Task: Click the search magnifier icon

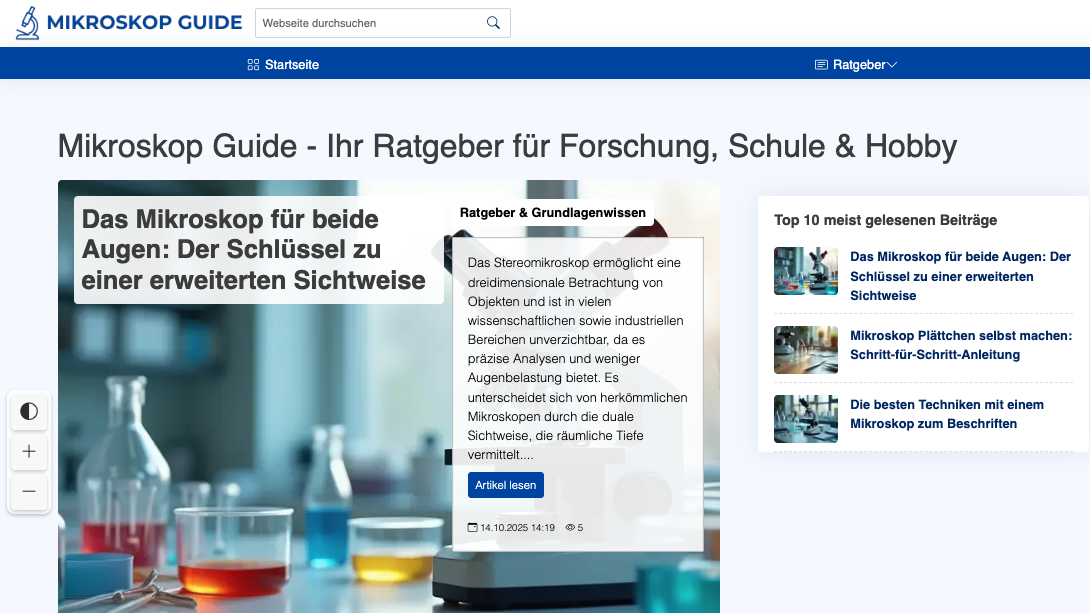Action: pos(493,23)
